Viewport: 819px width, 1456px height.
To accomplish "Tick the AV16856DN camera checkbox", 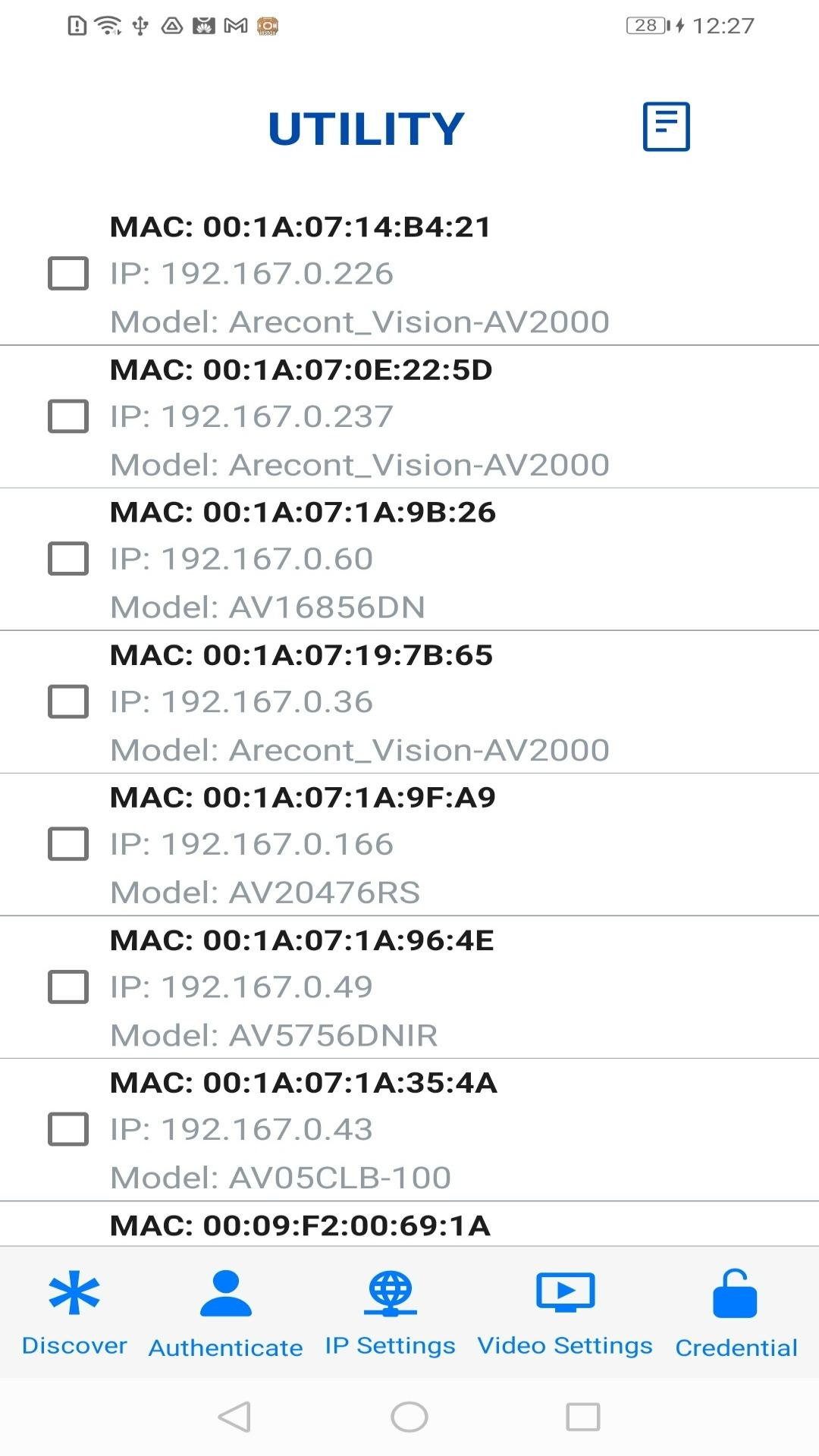I will pos(68,559).
